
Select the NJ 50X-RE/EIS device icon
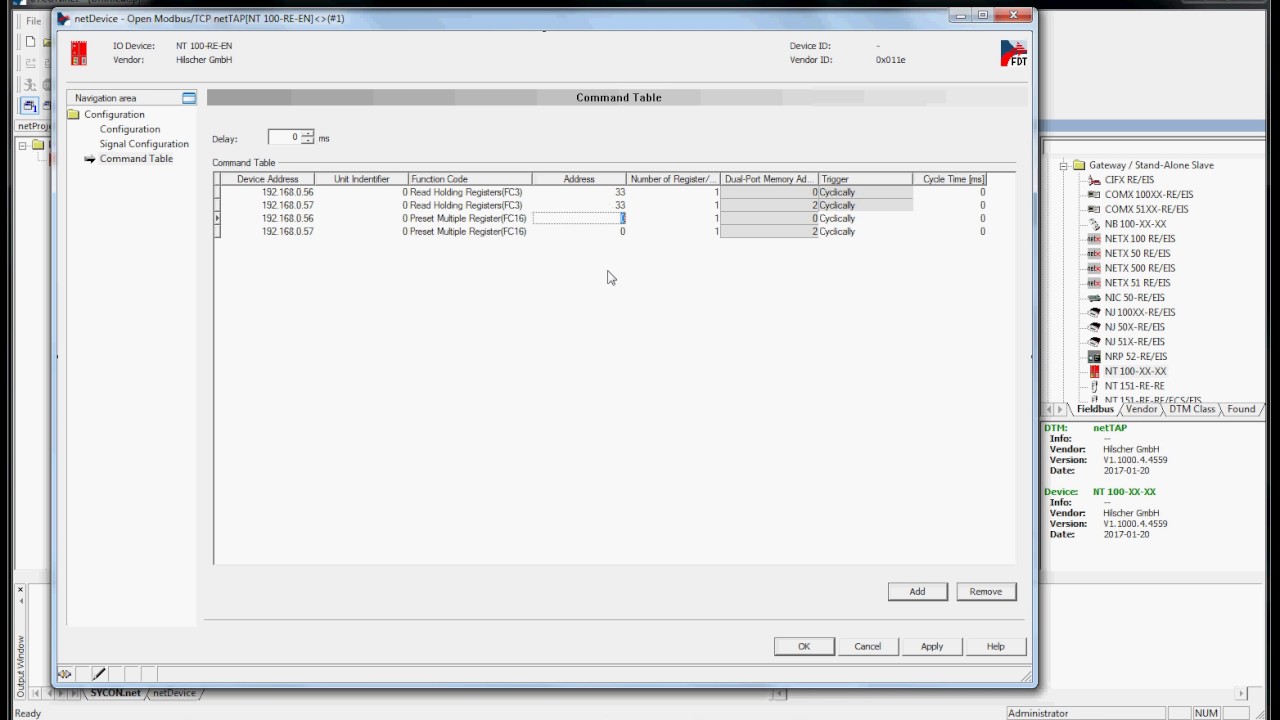(1094, 327)
